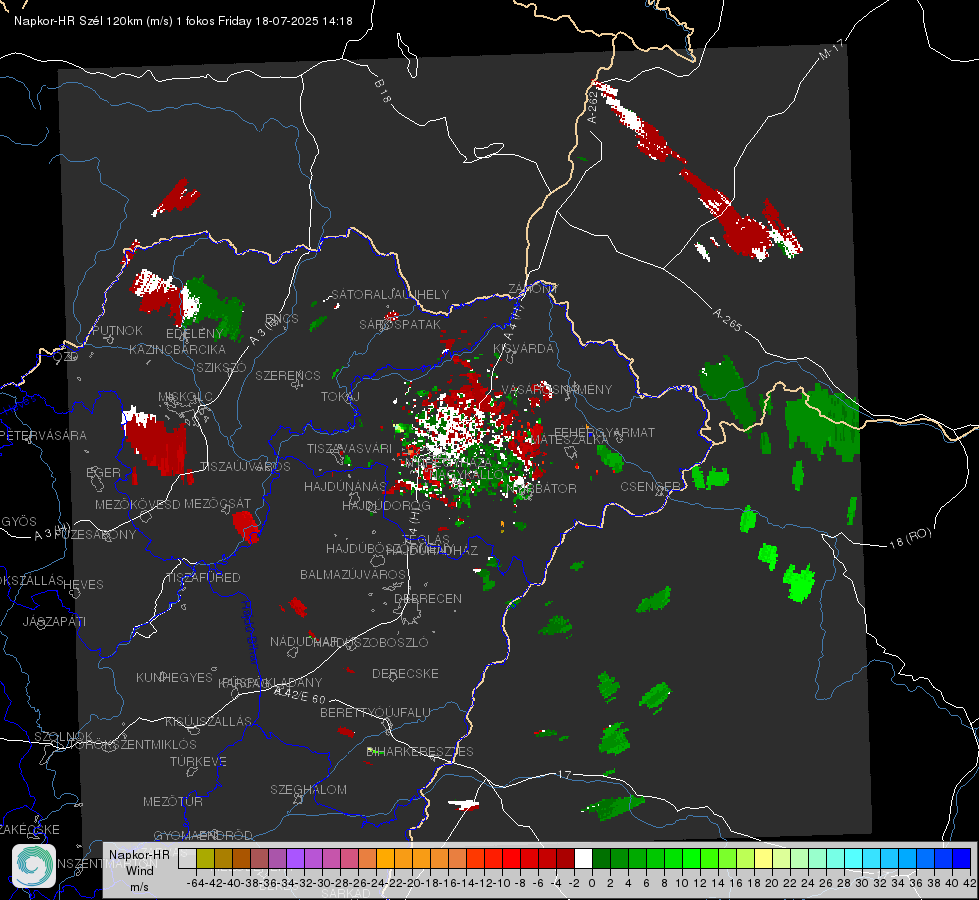Click the cyan 28 m/s legend swatch

pyautogui.click(x=854, y=859)
